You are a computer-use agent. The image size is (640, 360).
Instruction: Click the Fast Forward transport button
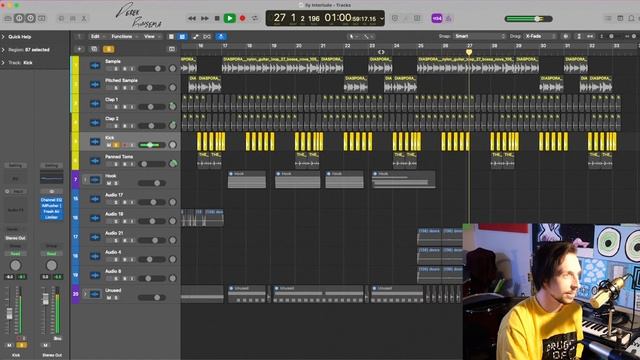click(x=204, y=18)
